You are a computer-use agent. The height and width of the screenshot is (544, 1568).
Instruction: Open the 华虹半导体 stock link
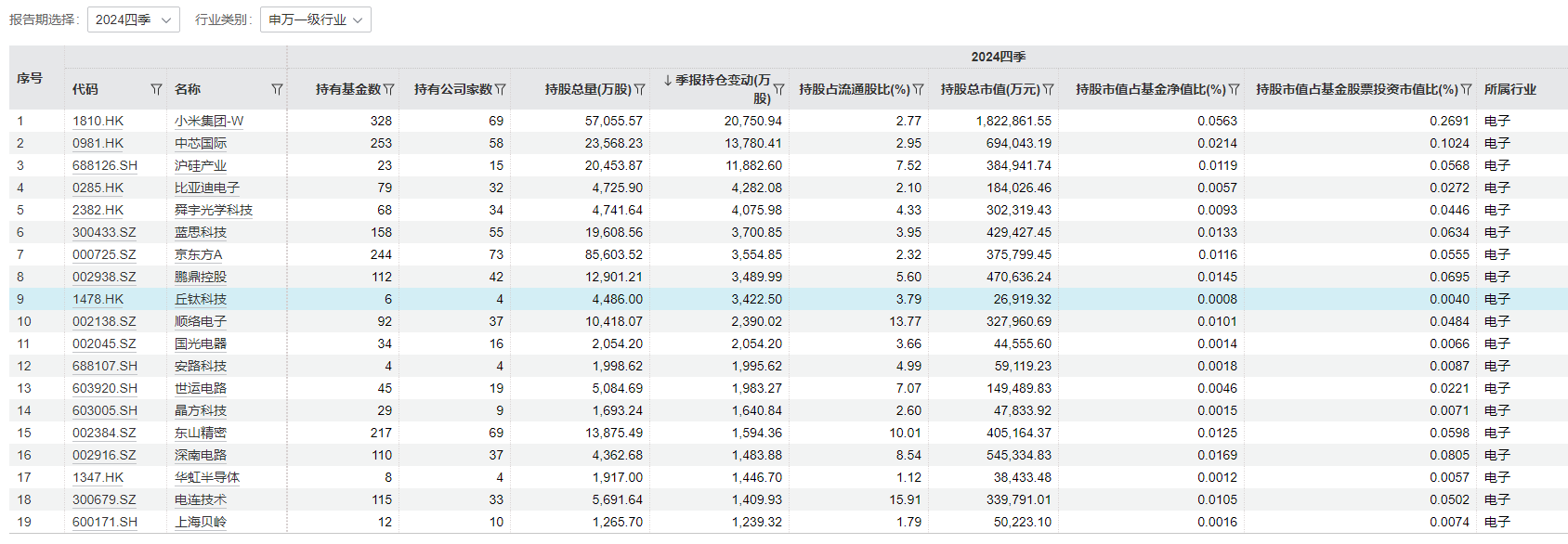[207, 477]
